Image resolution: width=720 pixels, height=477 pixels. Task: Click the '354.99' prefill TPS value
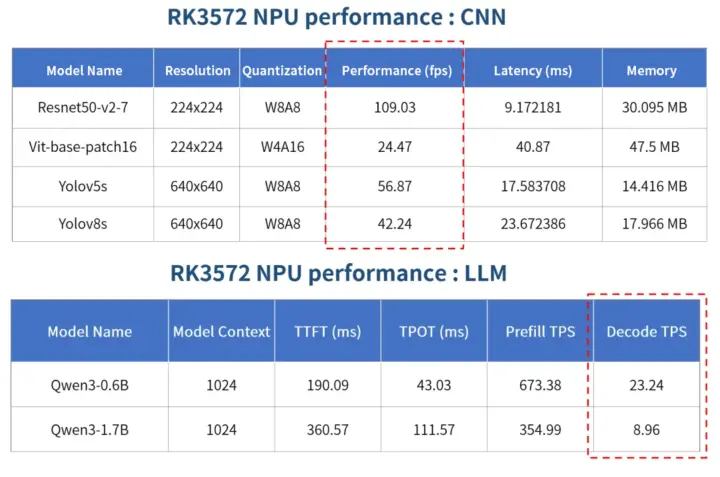540,430
